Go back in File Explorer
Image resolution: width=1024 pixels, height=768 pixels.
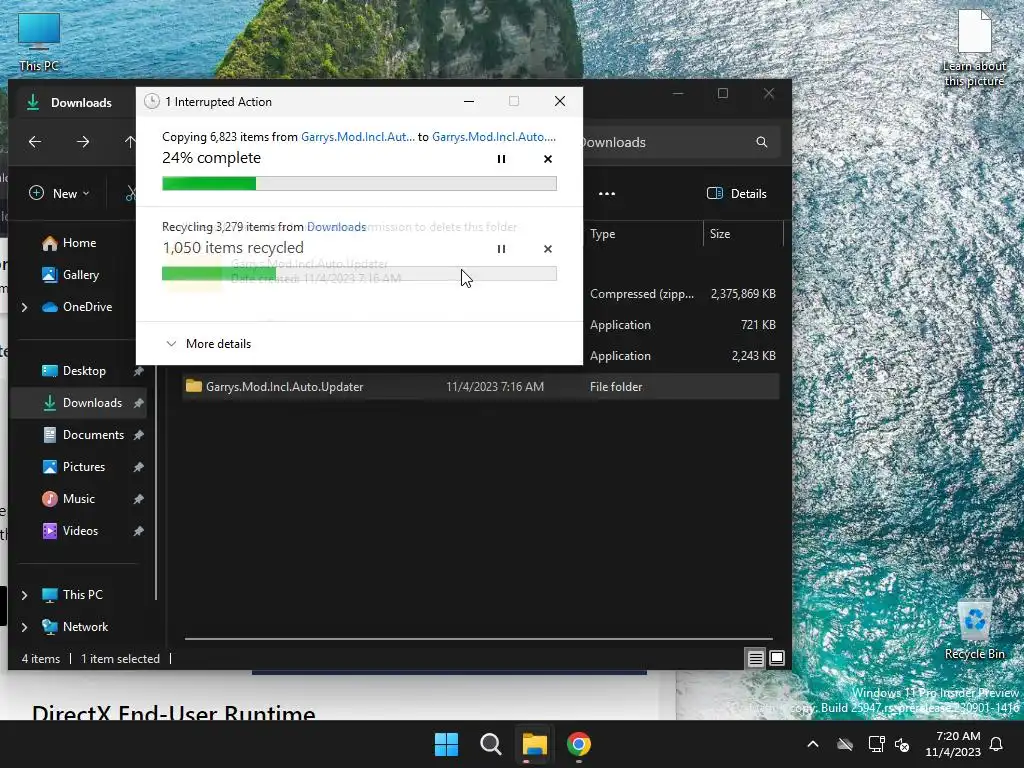point(35,142)
